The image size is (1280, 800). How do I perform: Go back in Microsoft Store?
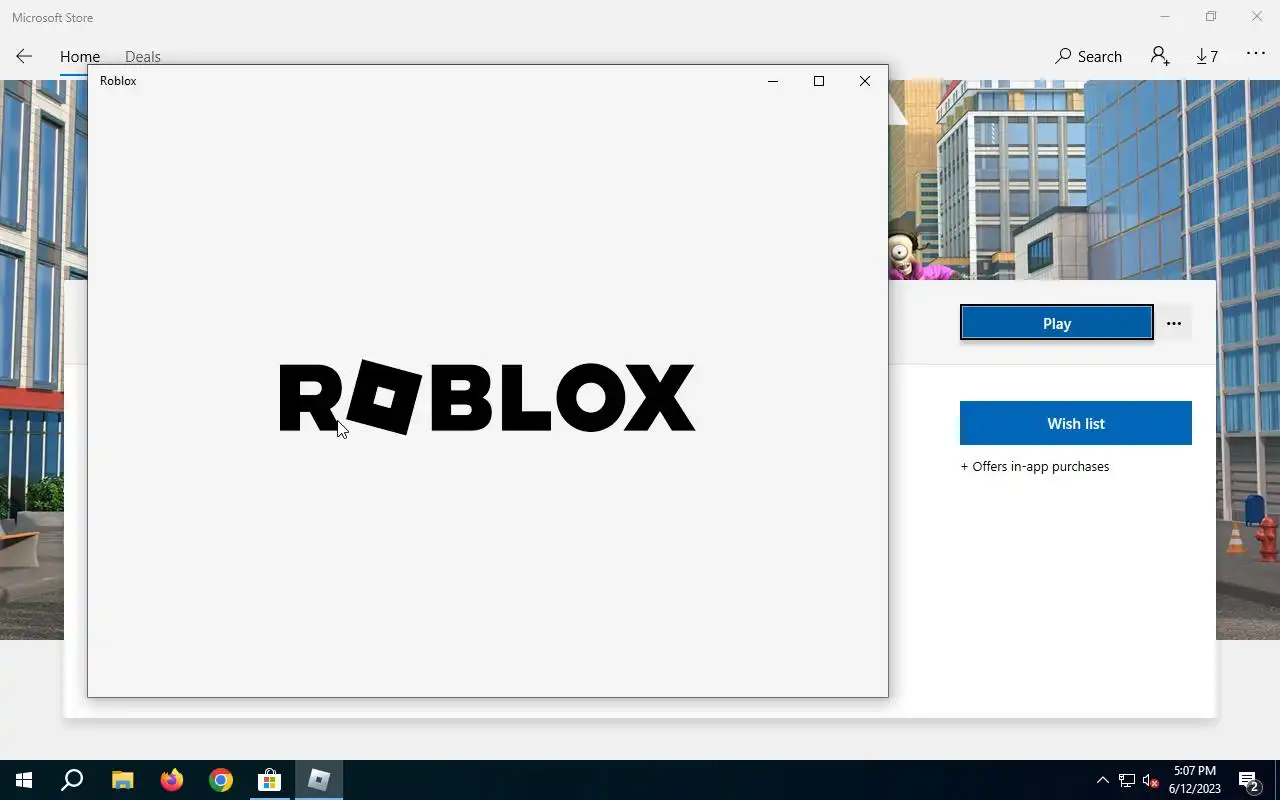tap(24, 57)
